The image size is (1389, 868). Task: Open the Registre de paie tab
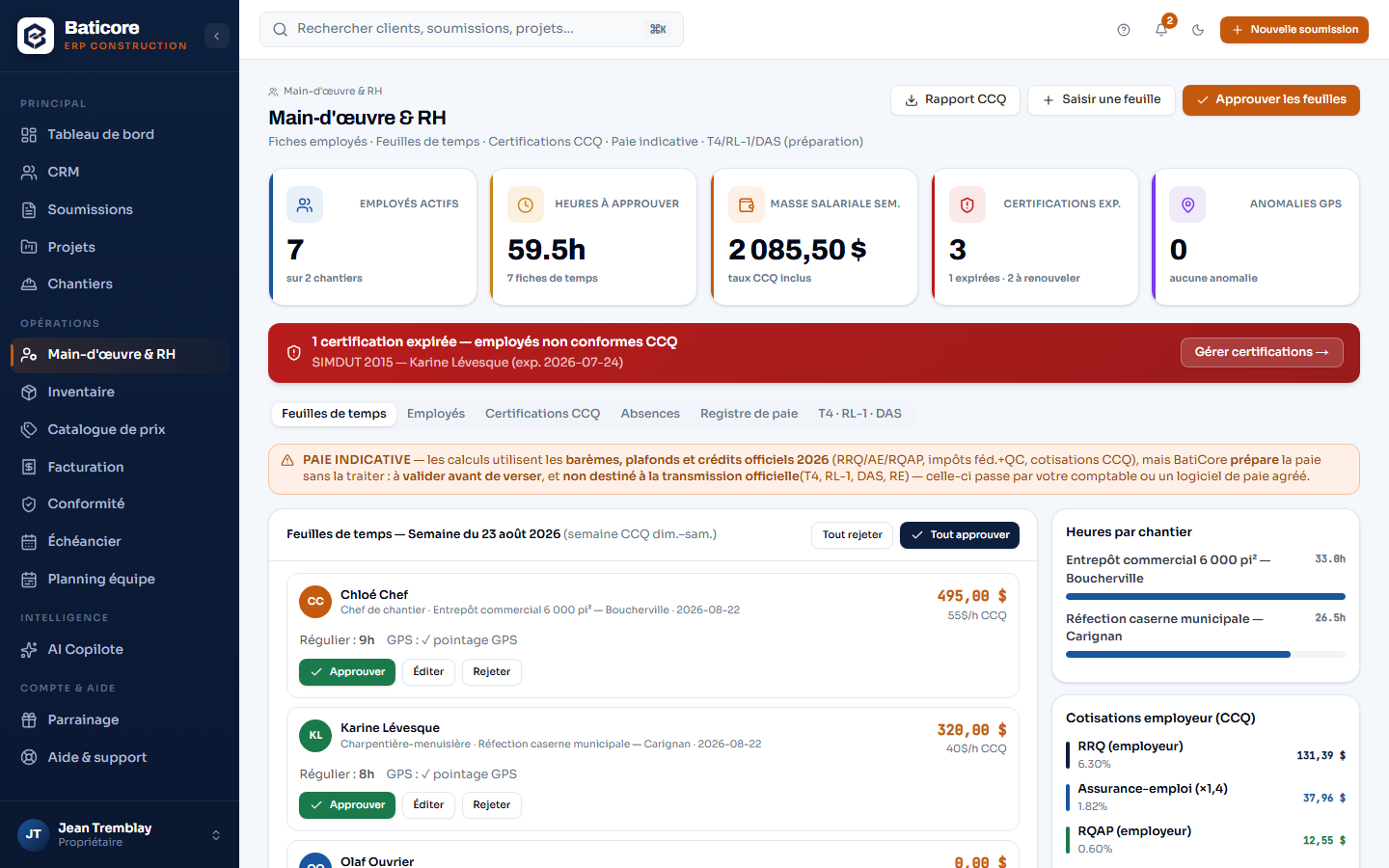pos(749,414)
